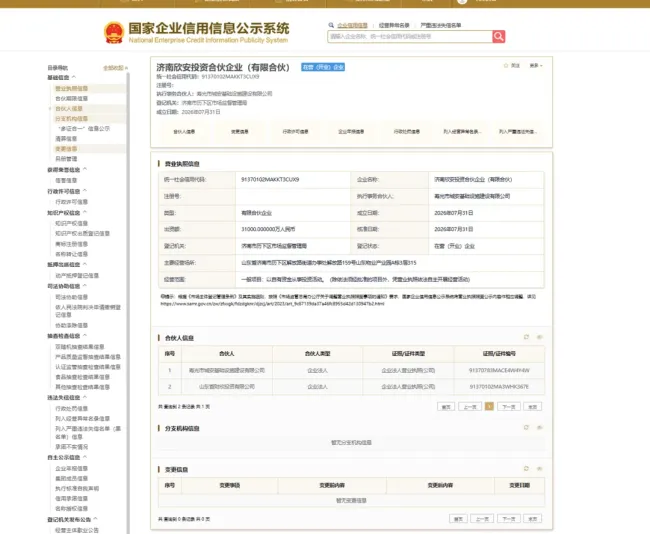Select 合伙人信息 in sidebar navigation
650x534 pixels.
(x=69, y=109)
